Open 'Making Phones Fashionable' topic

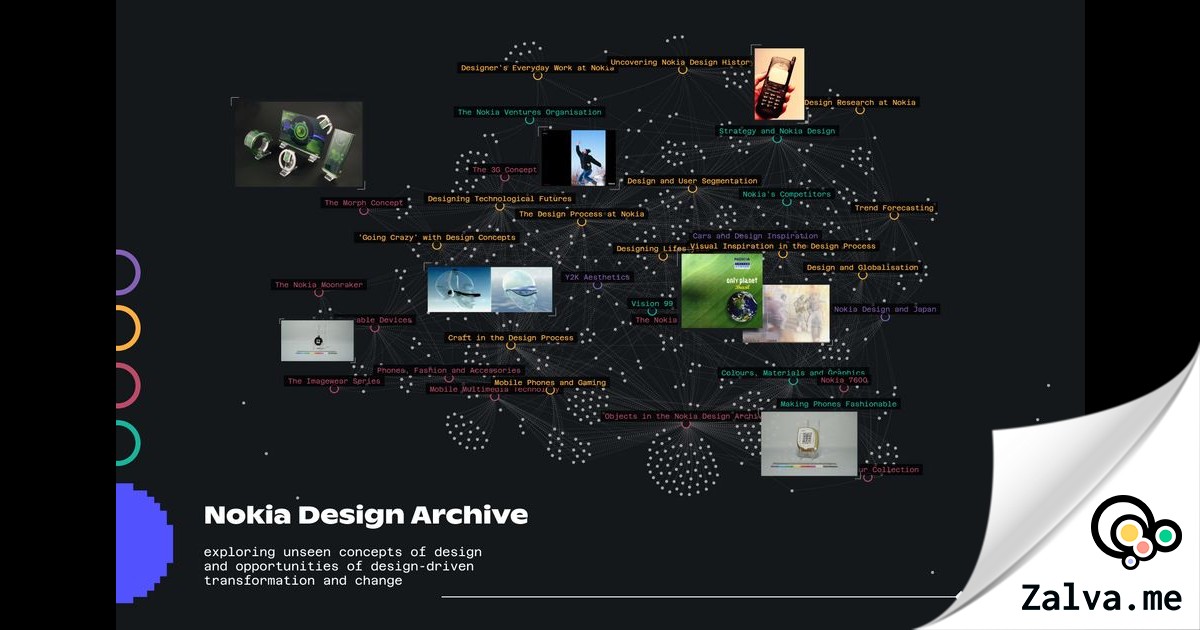(x=838, y=404)
